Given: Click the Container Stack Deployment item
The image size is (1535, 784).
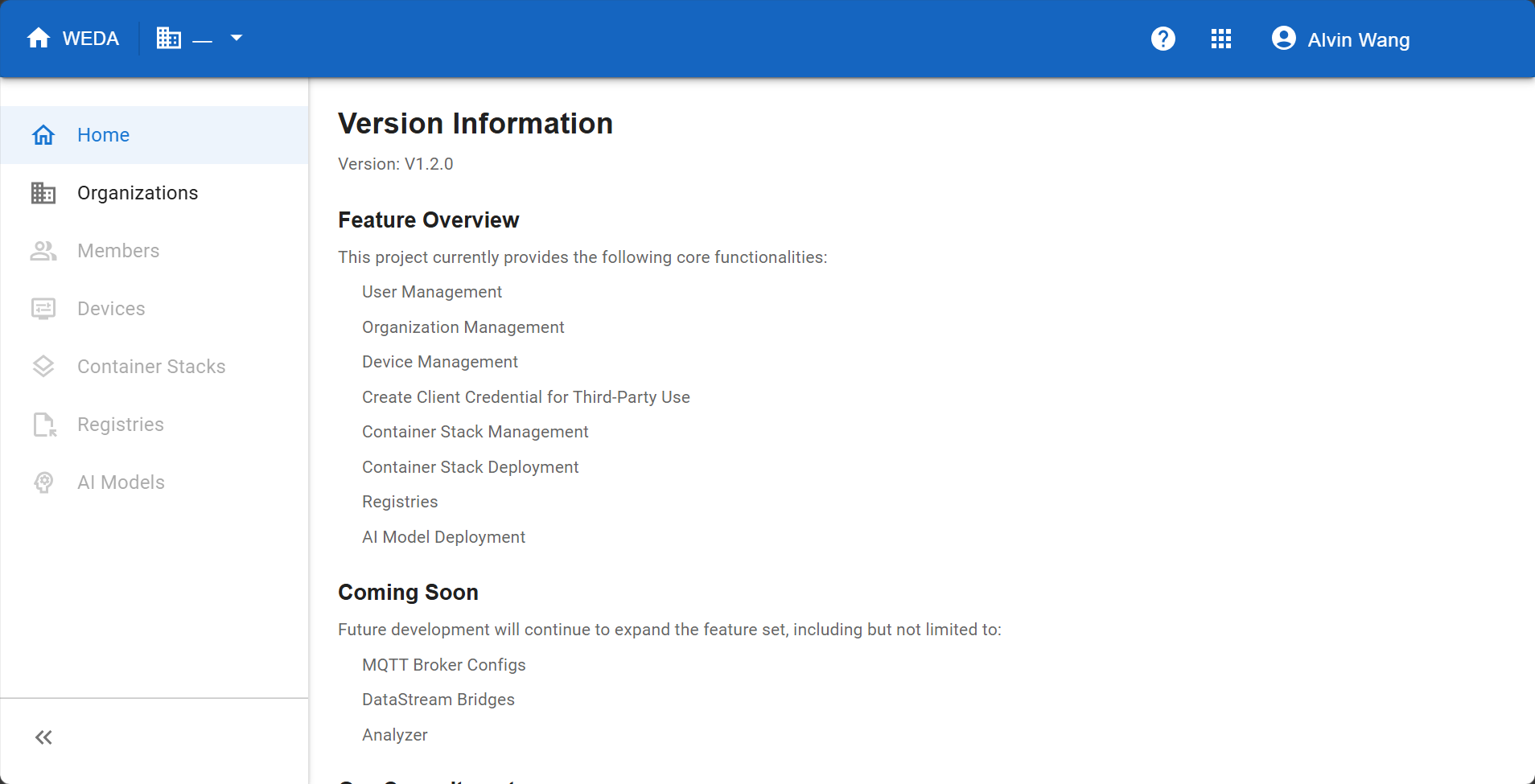Looking at the screenshot, I should coord(471,467).
